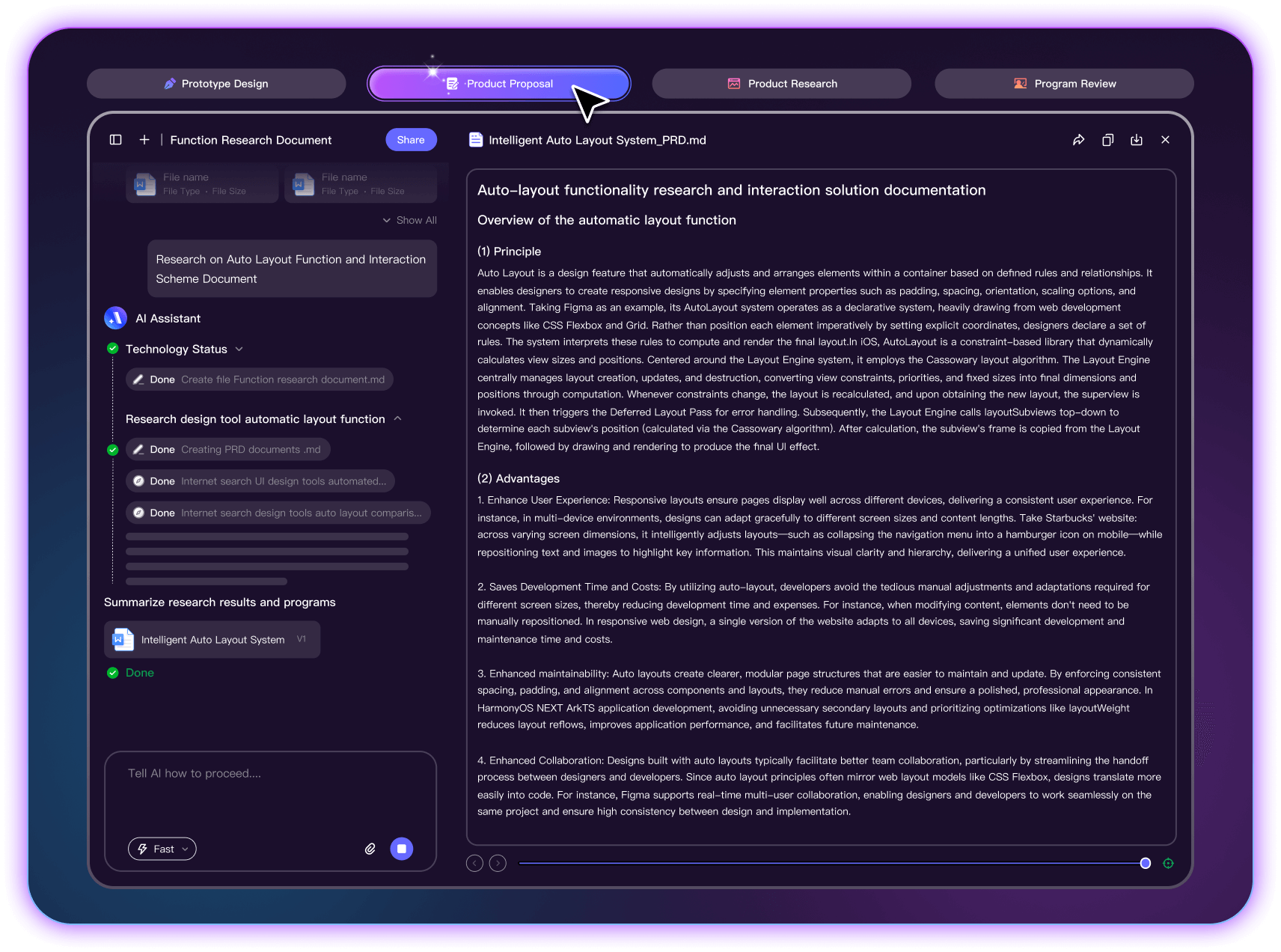This screenshot has width=1281, height=952.
Task: Go to next step with right arrow
Action: 498,864
